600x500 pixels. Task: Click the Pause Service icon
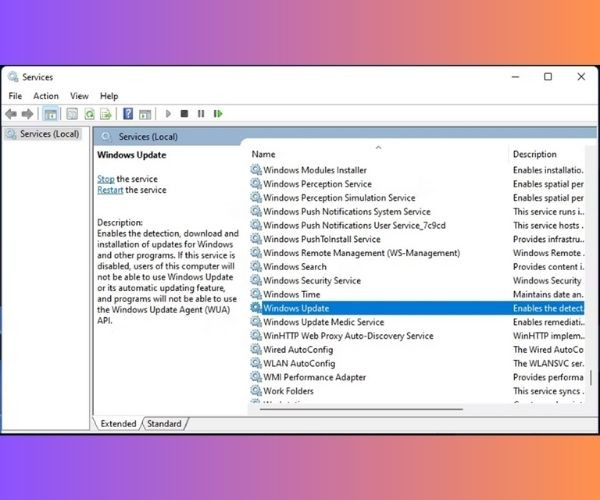tap(201, 114)
